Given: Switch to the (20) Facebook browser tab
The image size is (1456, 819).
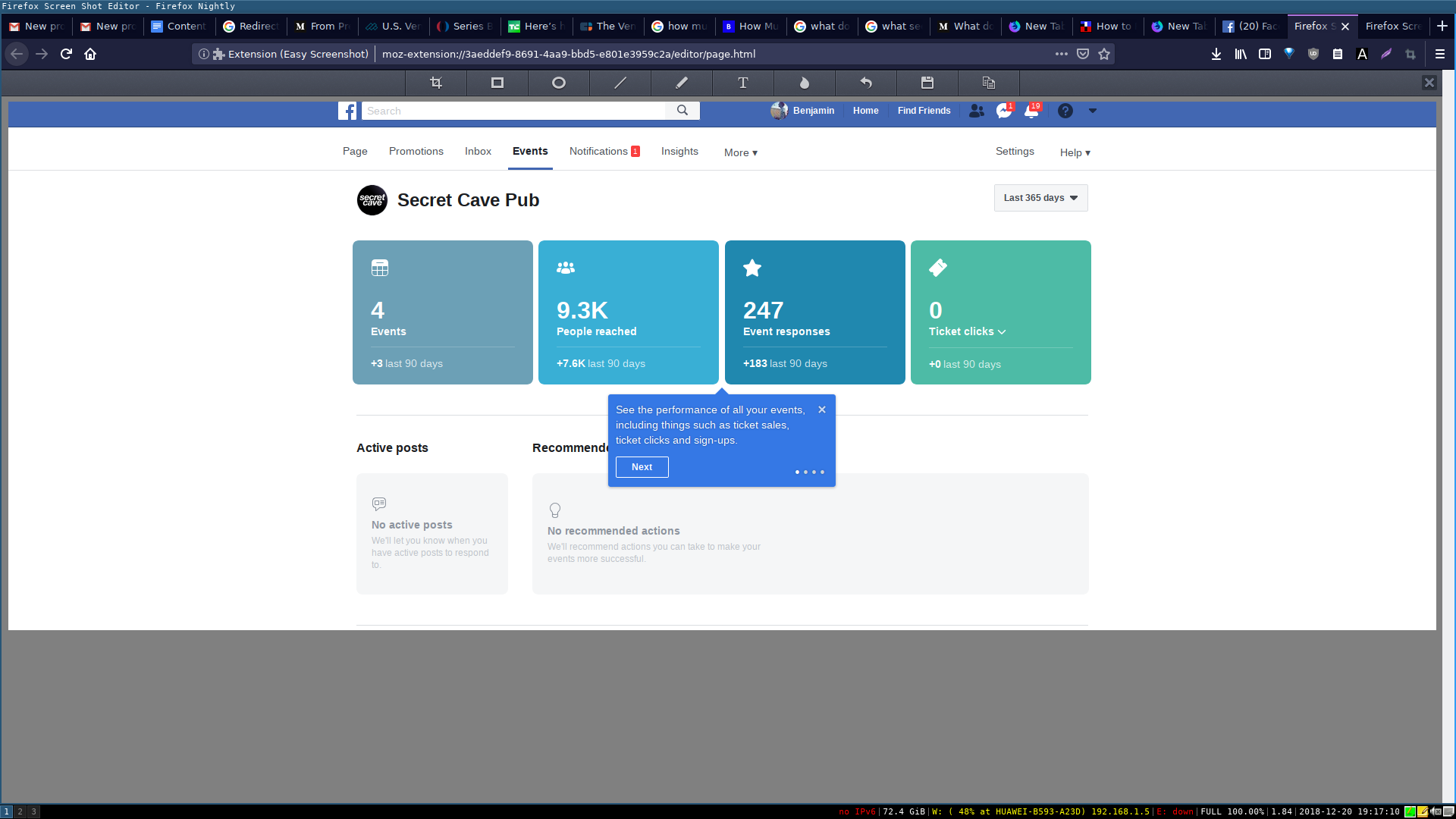Looking at the screenshot, I should pos(1251,26).
